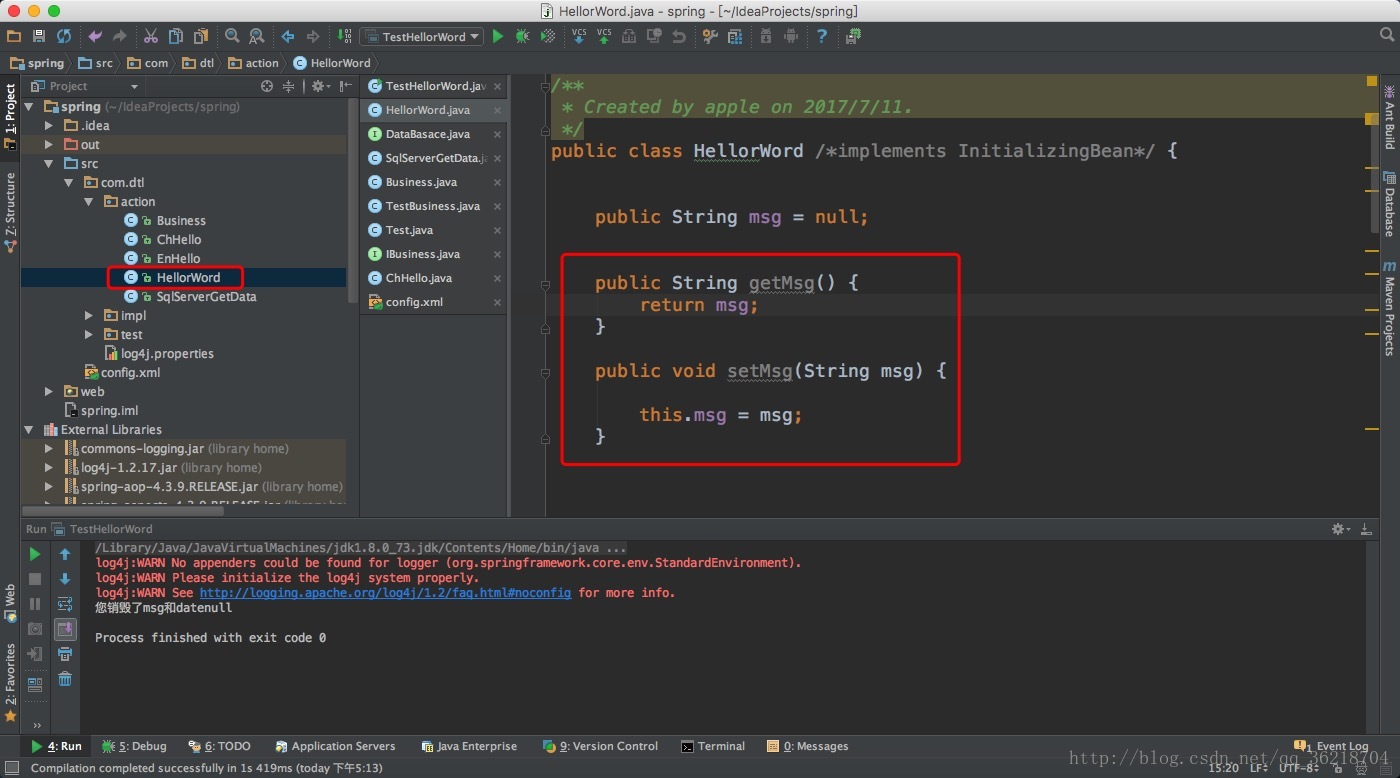Screen dimensions: 1400x778
Task: Click the src breadcrumb in navigation bar
Action: pos(96,63)
